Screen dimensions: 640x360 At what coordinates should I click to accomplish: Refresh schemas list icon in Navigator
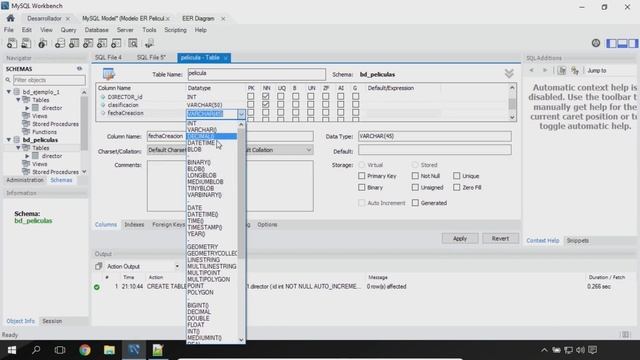(80, 69)
